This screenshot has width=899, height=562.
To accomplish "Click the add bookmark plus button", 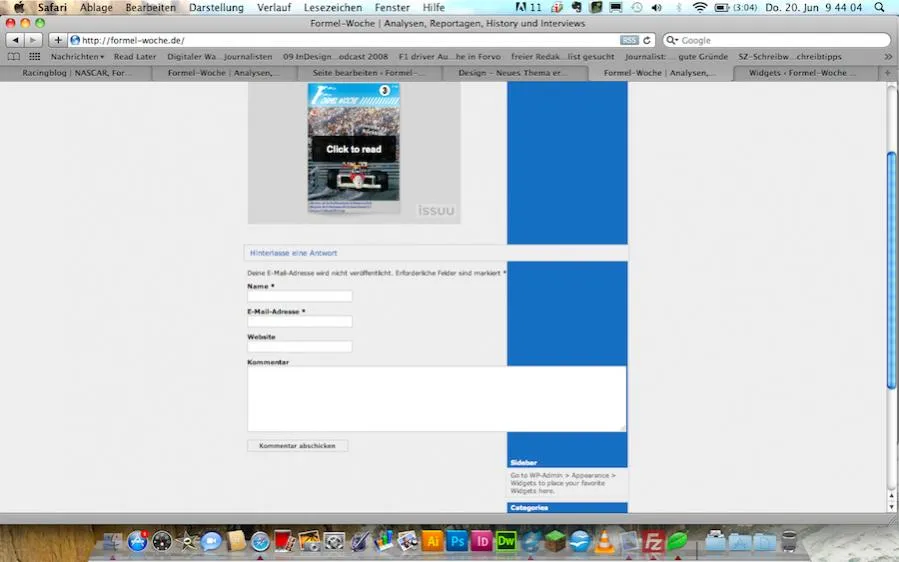I will pos(57,40).
